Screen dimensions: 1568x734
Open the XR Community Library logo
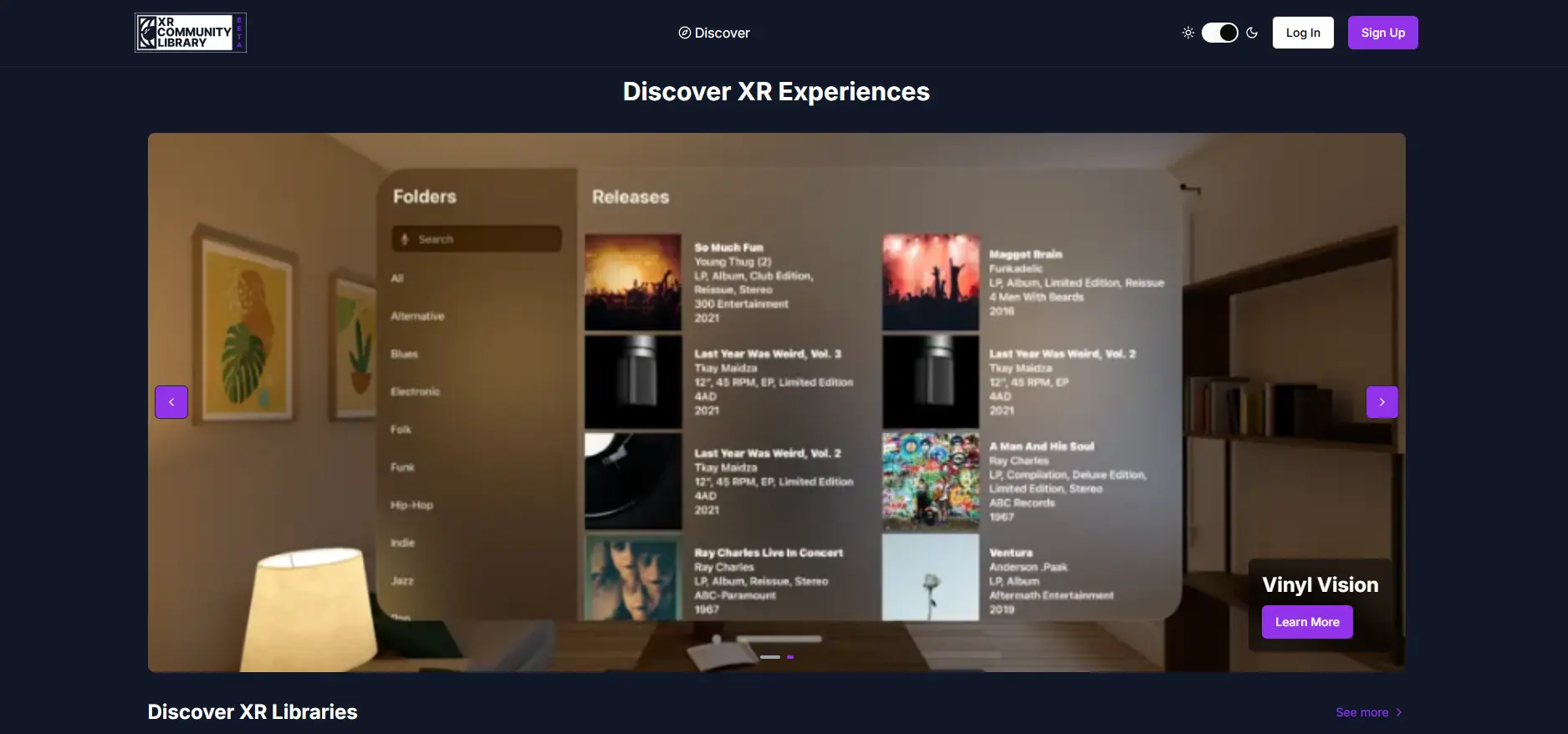[191, 33]
